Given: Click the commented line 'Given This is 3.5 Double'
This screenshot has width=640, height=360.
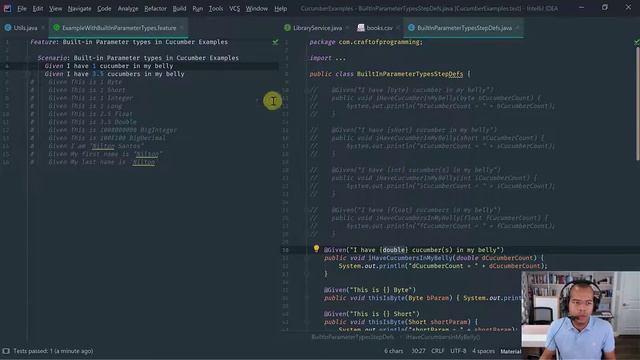Looking at the screenshot, I should click(92, 122).
